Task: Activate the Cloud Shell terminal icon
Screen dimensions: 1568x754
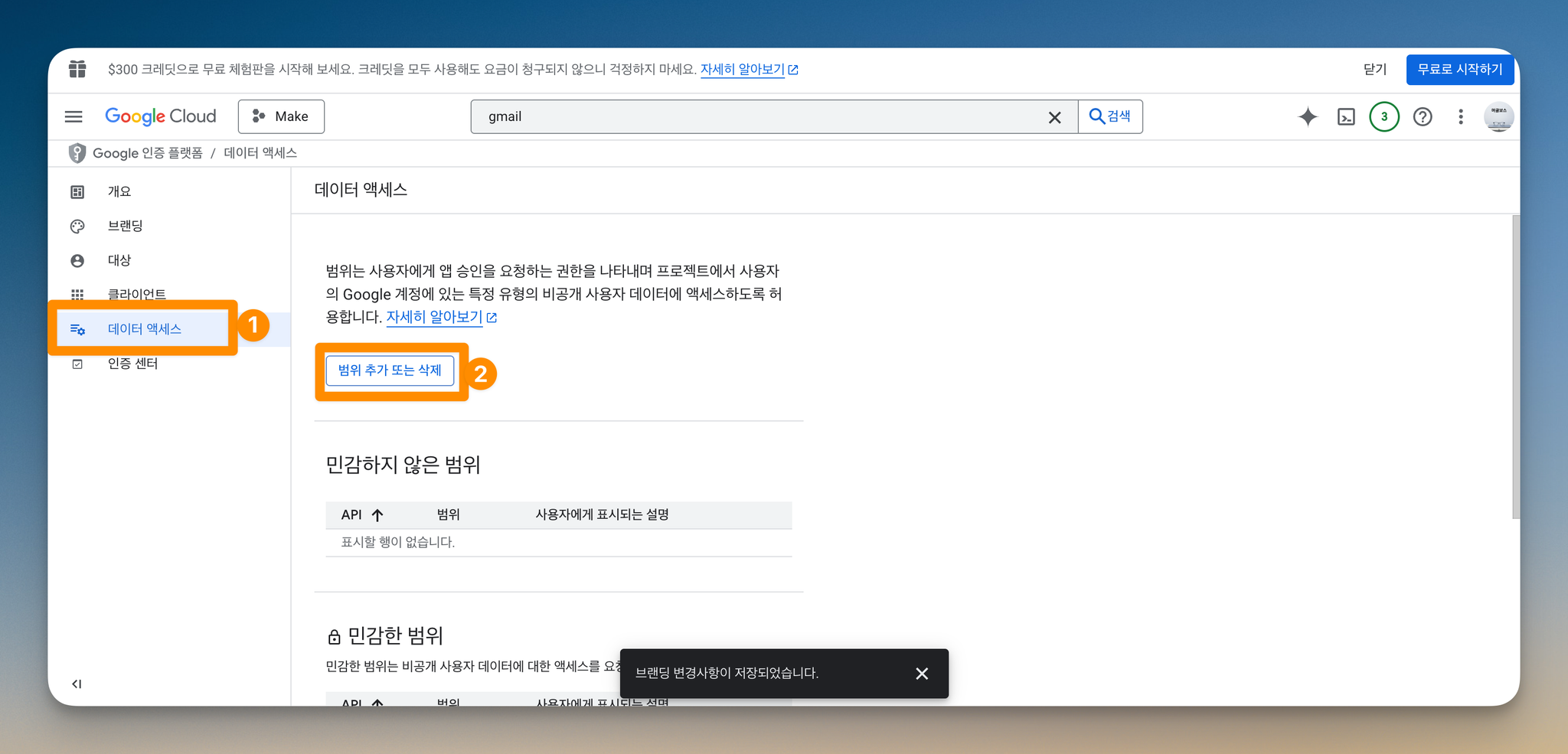Action: coord(1346,116)
